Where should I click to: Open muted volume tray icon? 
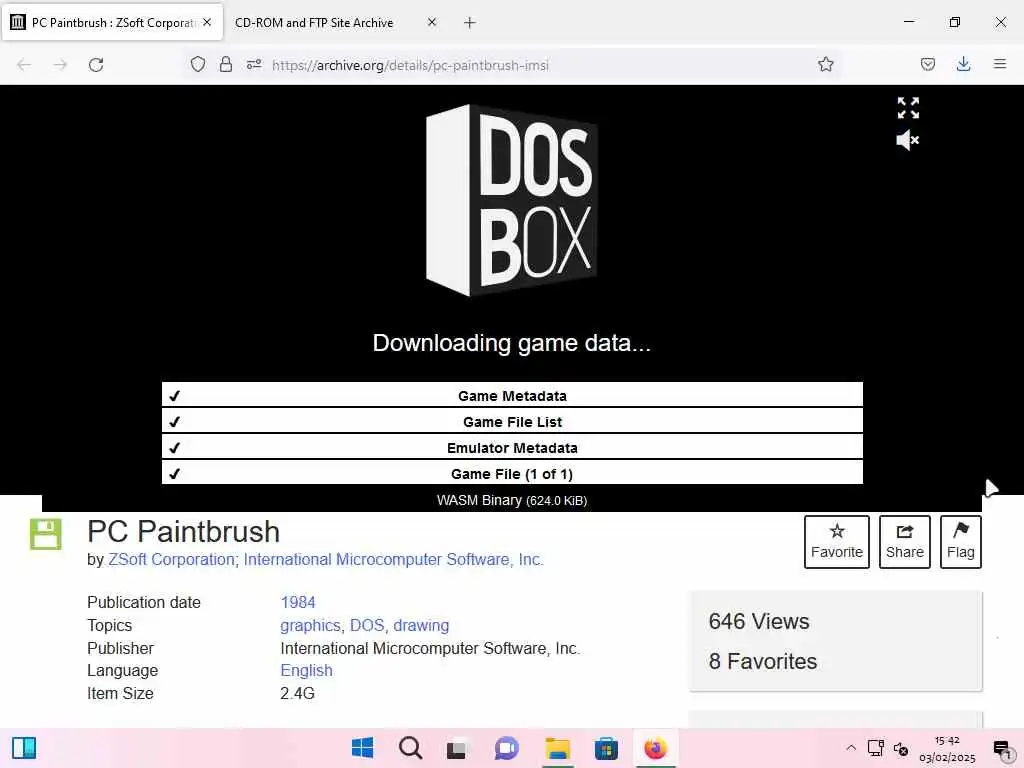coord(901,748)
